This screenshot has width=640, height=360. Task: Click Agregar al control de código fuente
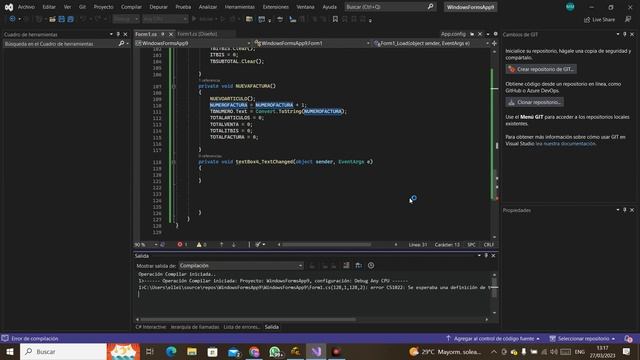[x=493, y=339]
